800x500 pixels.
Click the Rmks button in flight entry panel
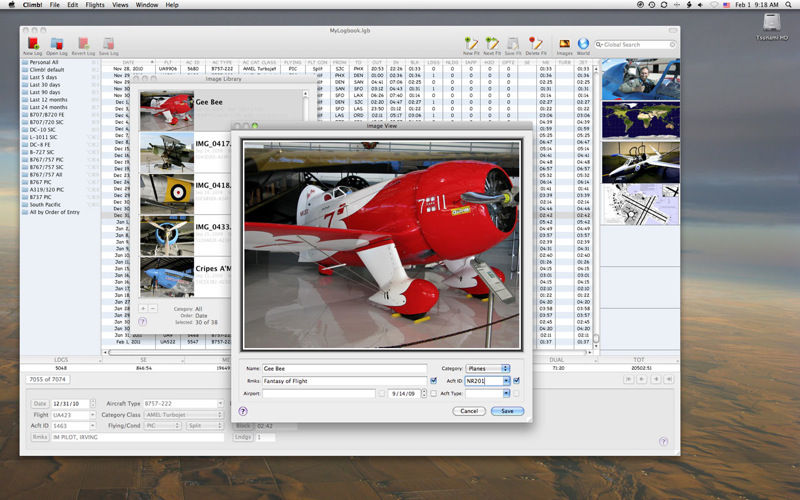[x=40, y=437]
